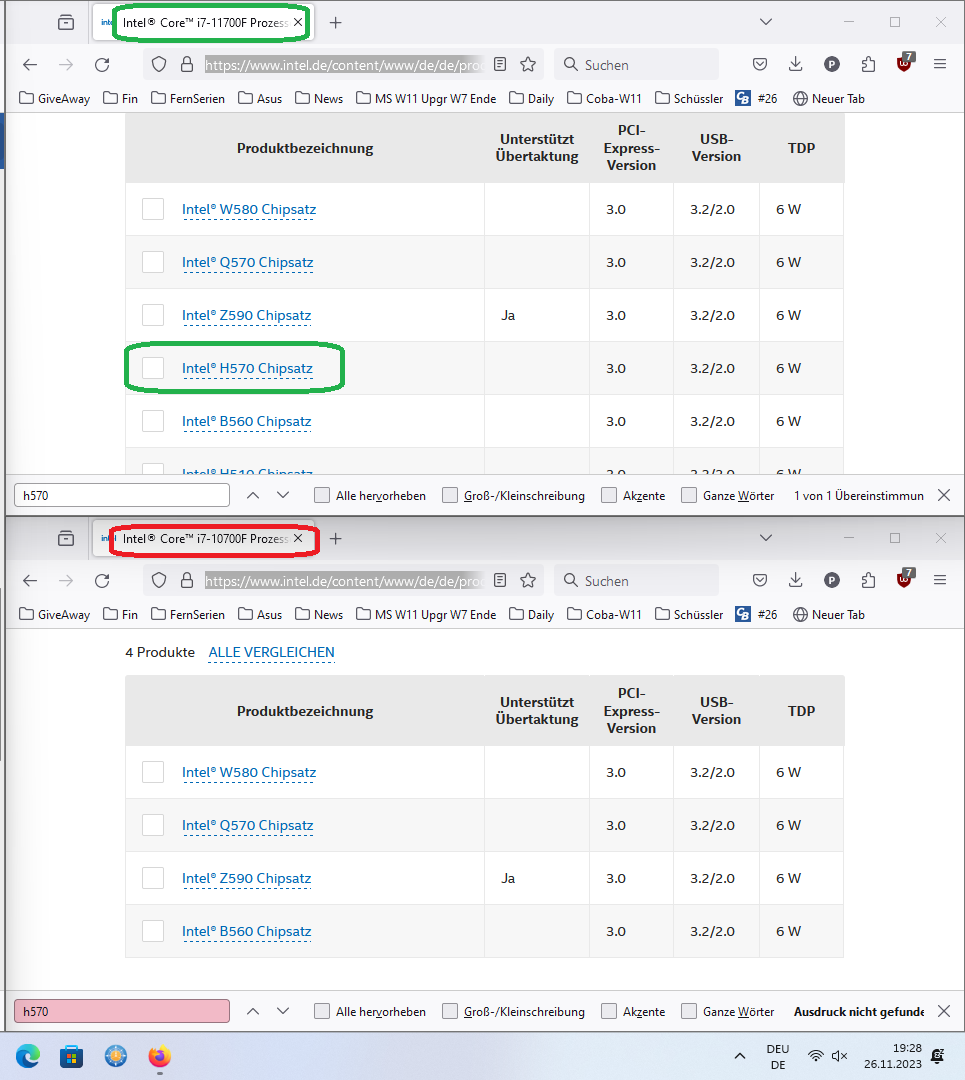The width and height of the screenshot is (965, 1080).
Task: Check H570 Chipsatz box in i7-11700F window
Action: pyautogui.click(x=153, y=368)
